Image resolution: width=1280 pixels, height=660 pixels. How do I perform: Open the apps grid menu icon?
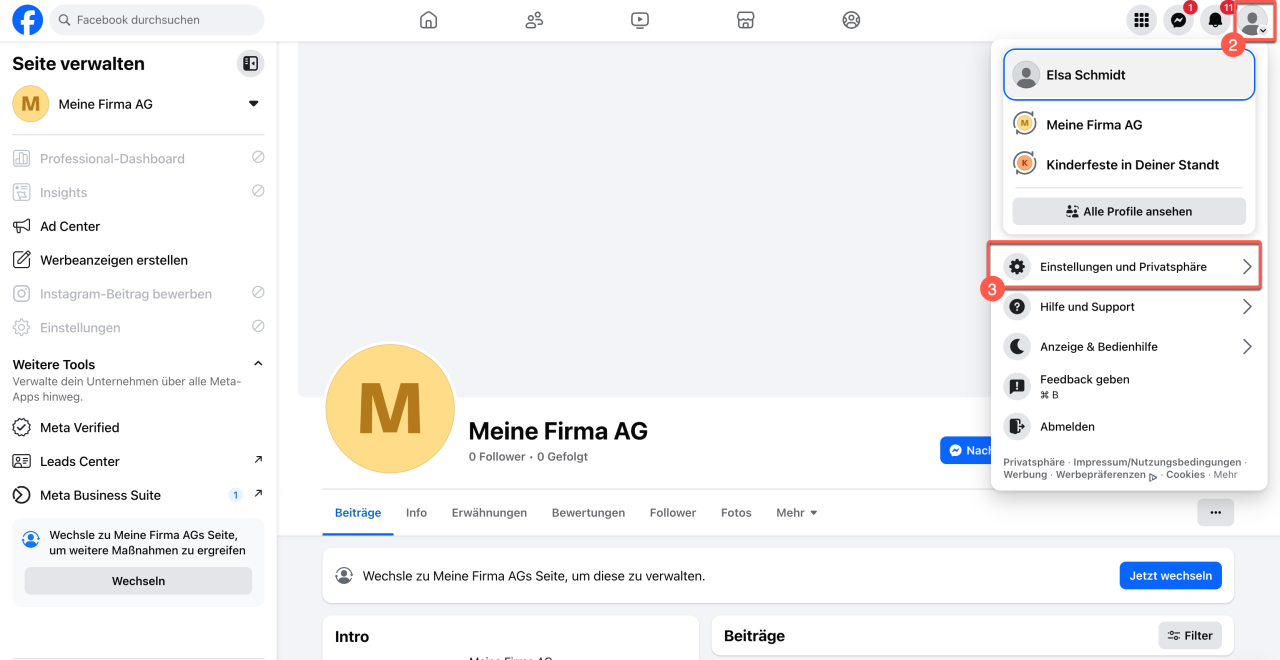point(1141,20)
